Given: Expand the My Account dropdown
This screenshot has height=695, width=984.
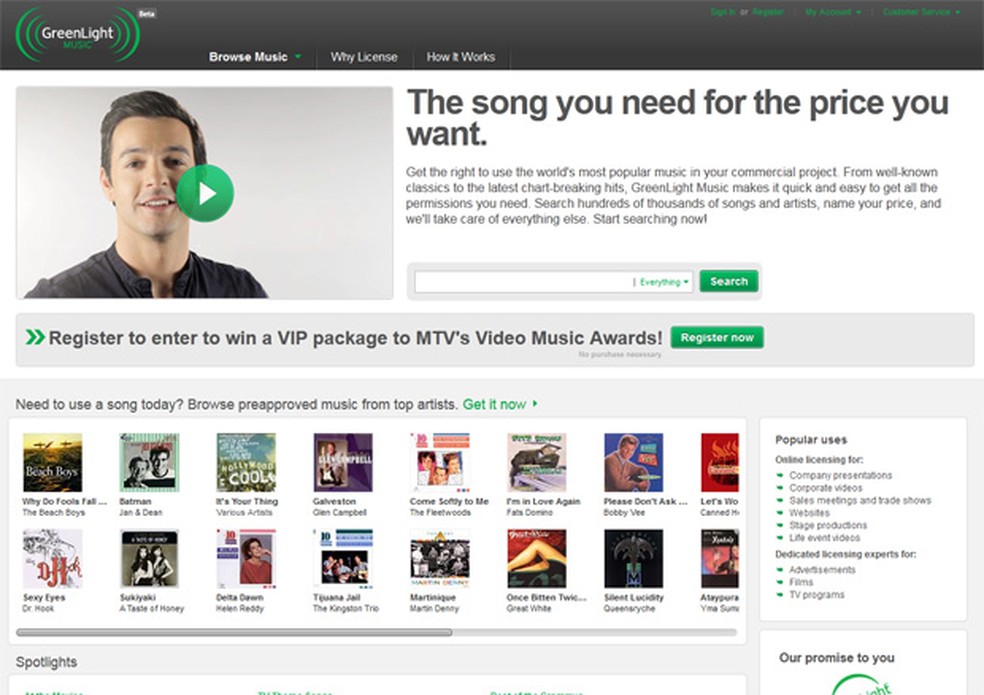Looking at the screenshot, I should [x=833, y=12].
